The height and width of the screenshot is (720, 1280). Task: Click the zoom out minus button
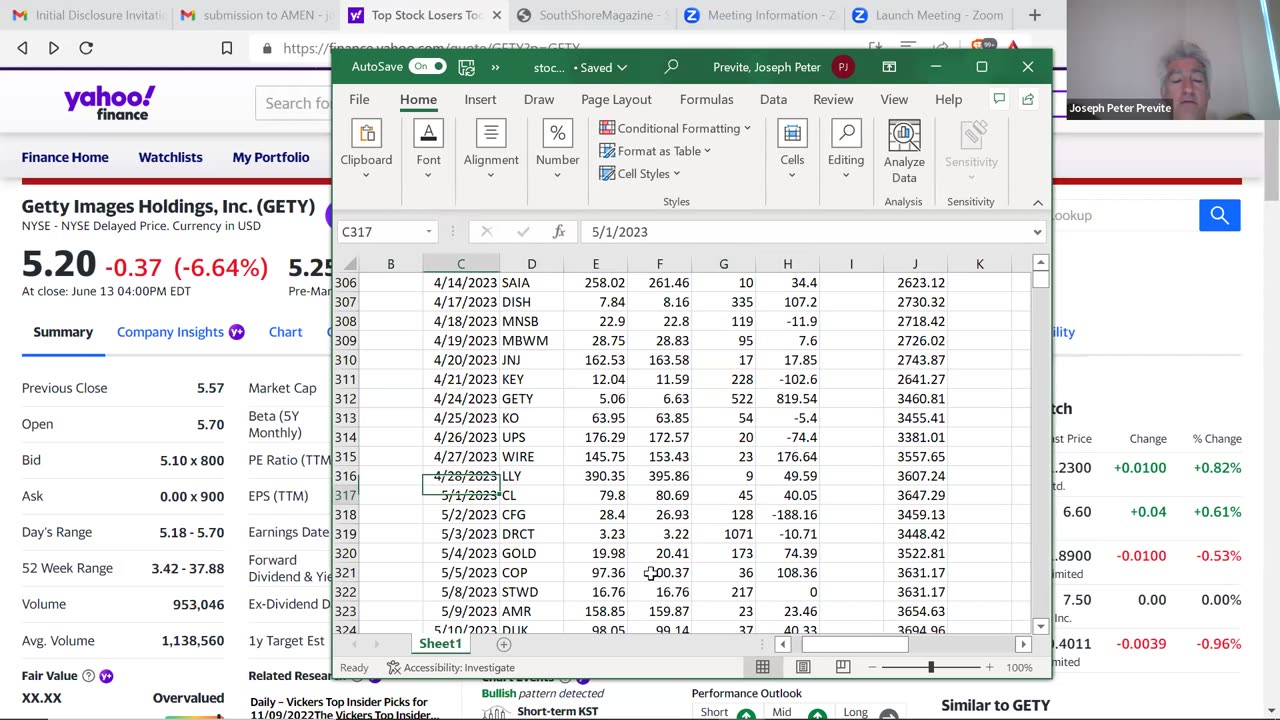point(872,667)
